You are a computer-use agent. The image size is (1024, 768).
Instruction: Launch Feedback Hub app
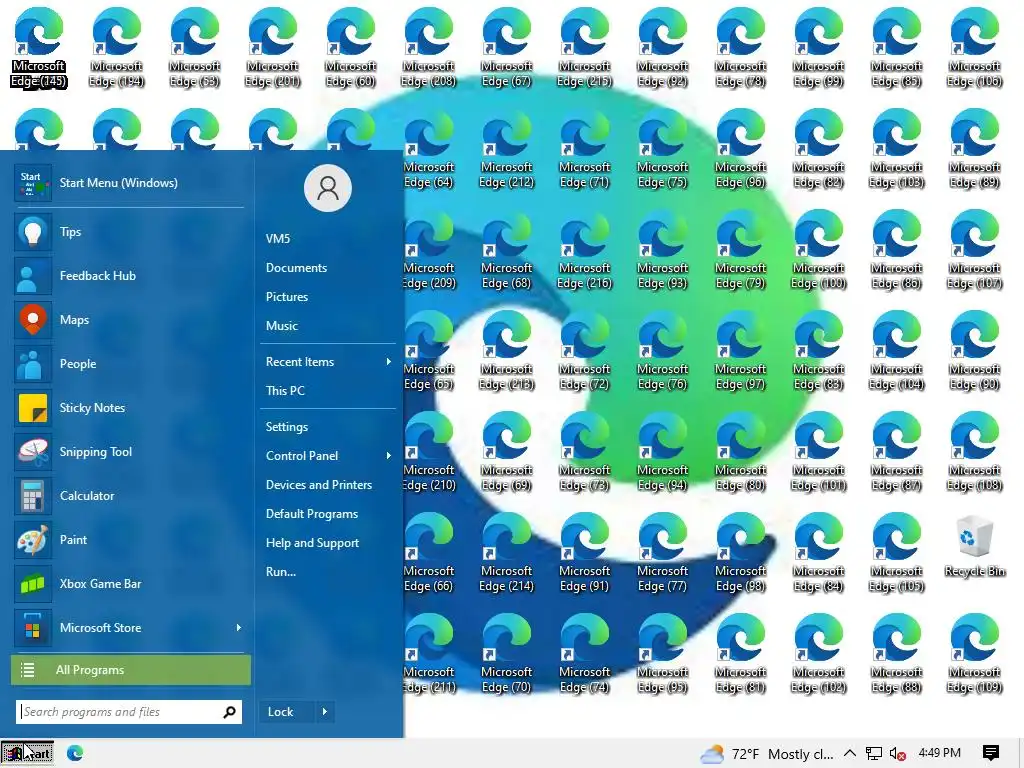click(x=129, y=276)
